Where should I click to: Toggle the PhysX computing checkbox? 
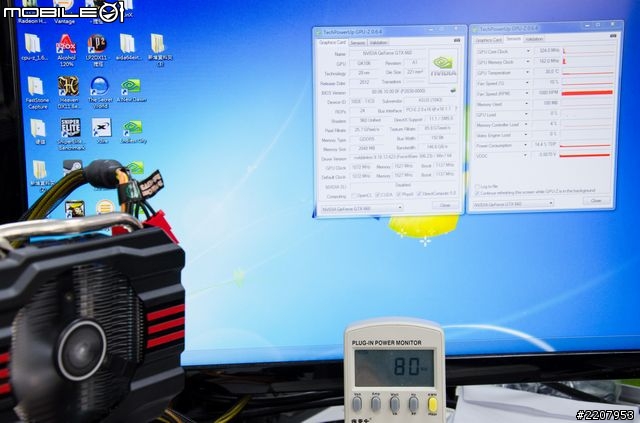coord(398,195)
